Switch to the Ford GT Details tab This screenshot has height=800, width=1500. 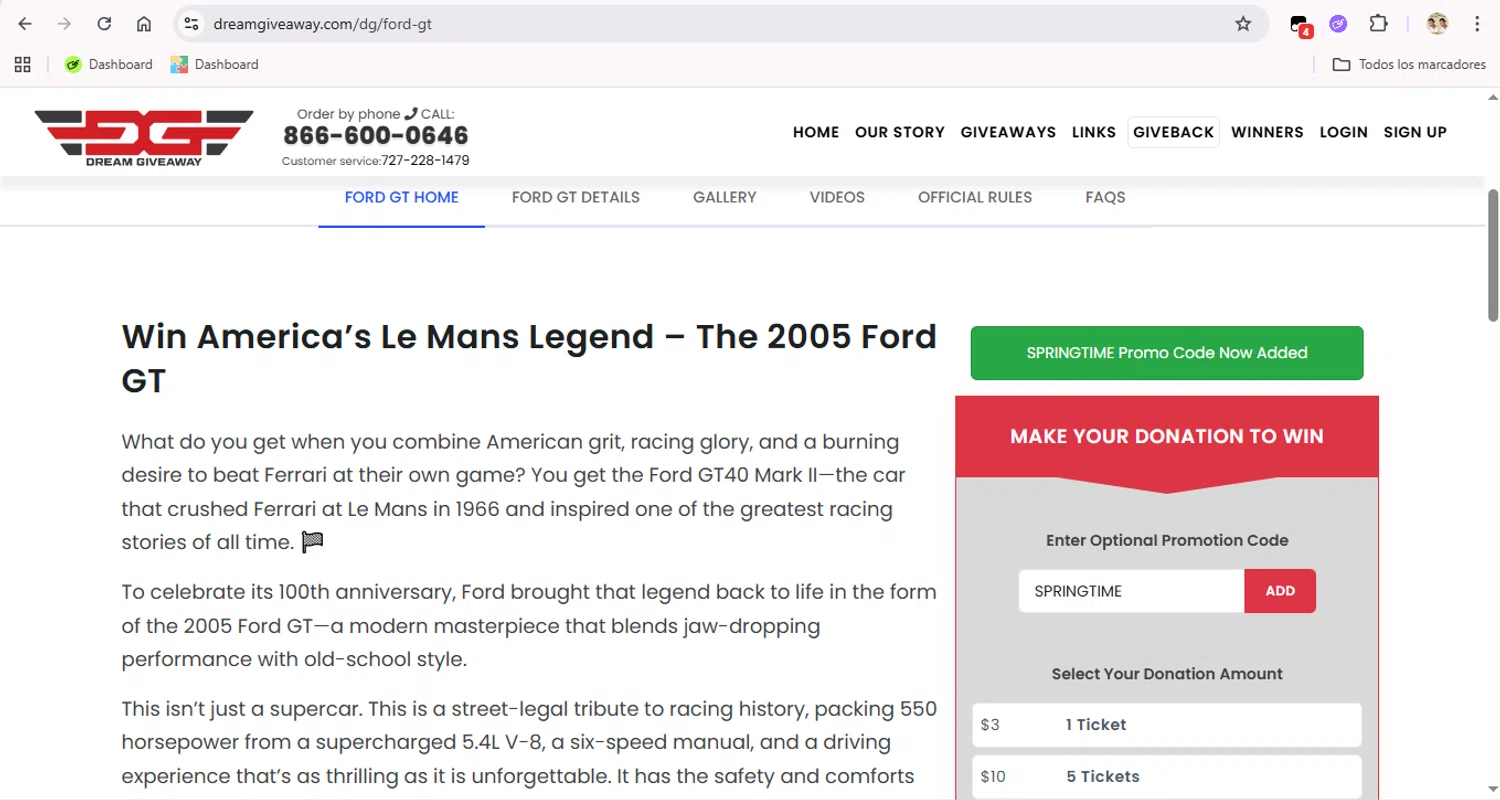[575, 197]
